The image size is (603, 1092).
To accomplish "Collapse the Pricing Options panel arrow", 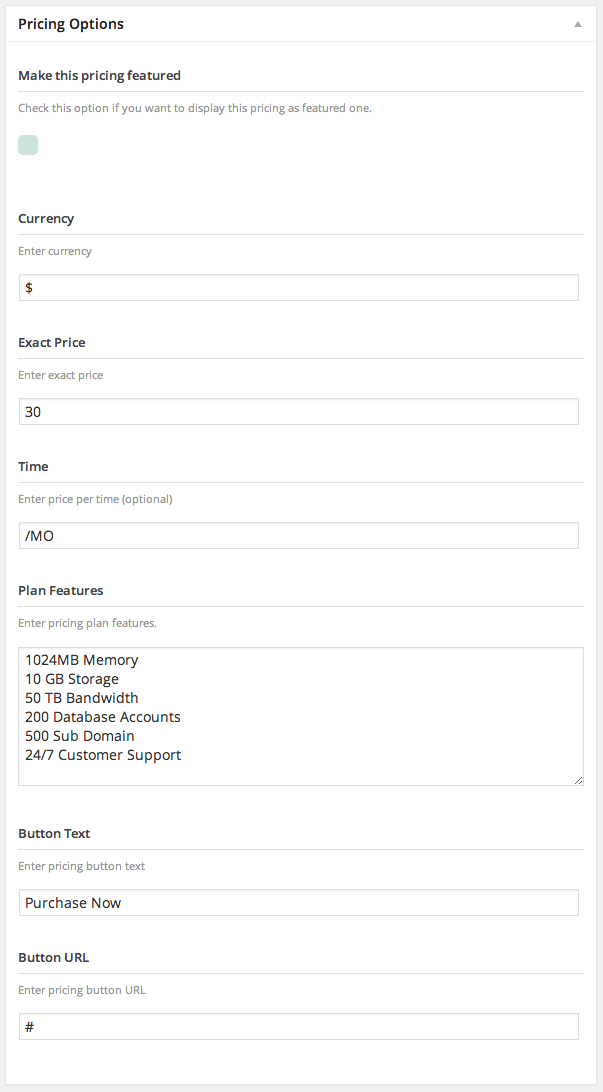I will (x=578, y=24).
